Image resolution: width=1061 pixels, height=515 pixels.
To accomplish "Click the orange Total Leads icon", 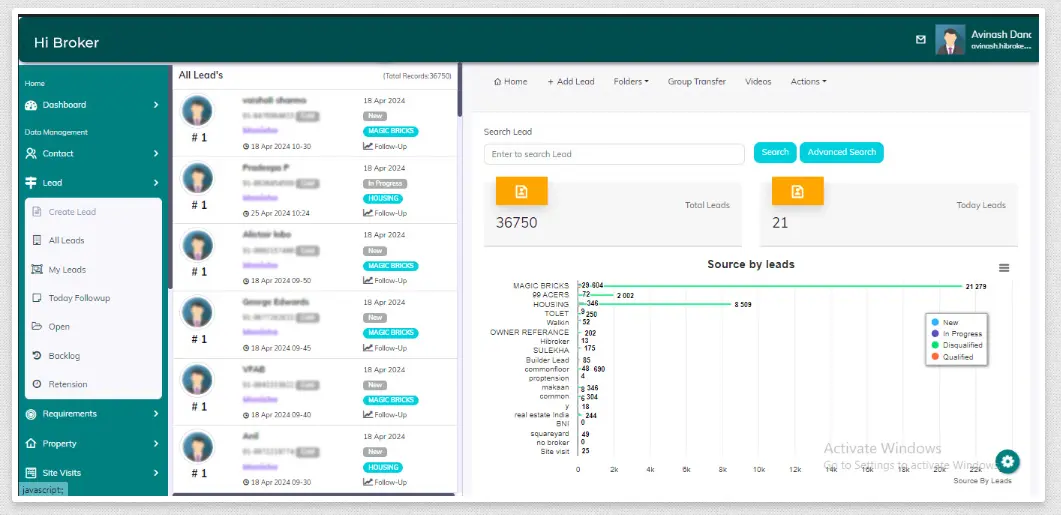I will click(521, 191).
